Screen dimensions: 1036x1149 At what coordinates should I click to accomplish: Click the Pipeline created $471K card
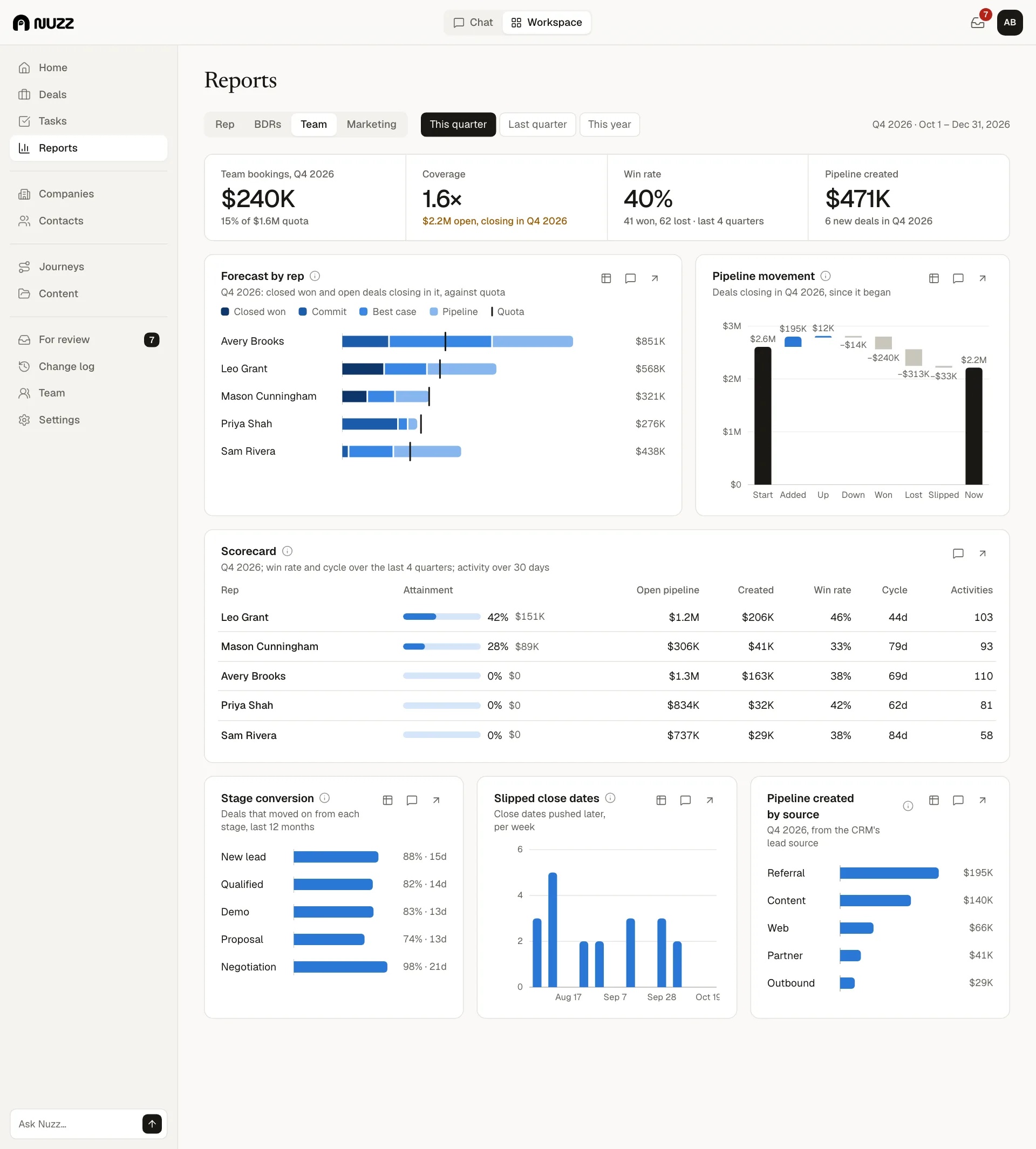click(909, 197)
